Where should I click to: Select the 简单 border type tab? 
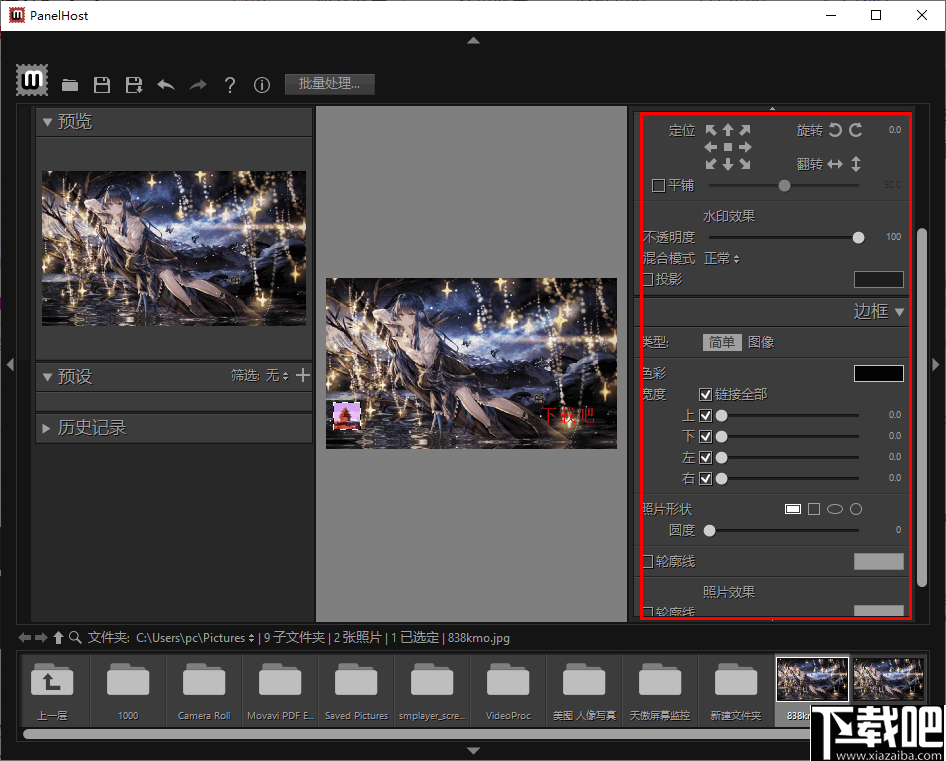coord(723,342)
